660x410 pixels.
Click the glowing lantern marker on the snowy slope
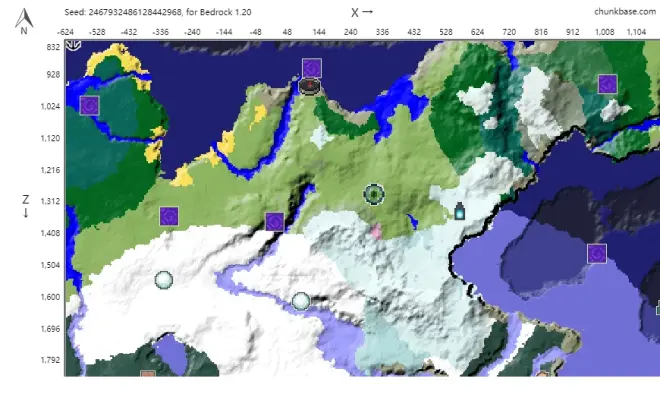[x=459, y=211]
